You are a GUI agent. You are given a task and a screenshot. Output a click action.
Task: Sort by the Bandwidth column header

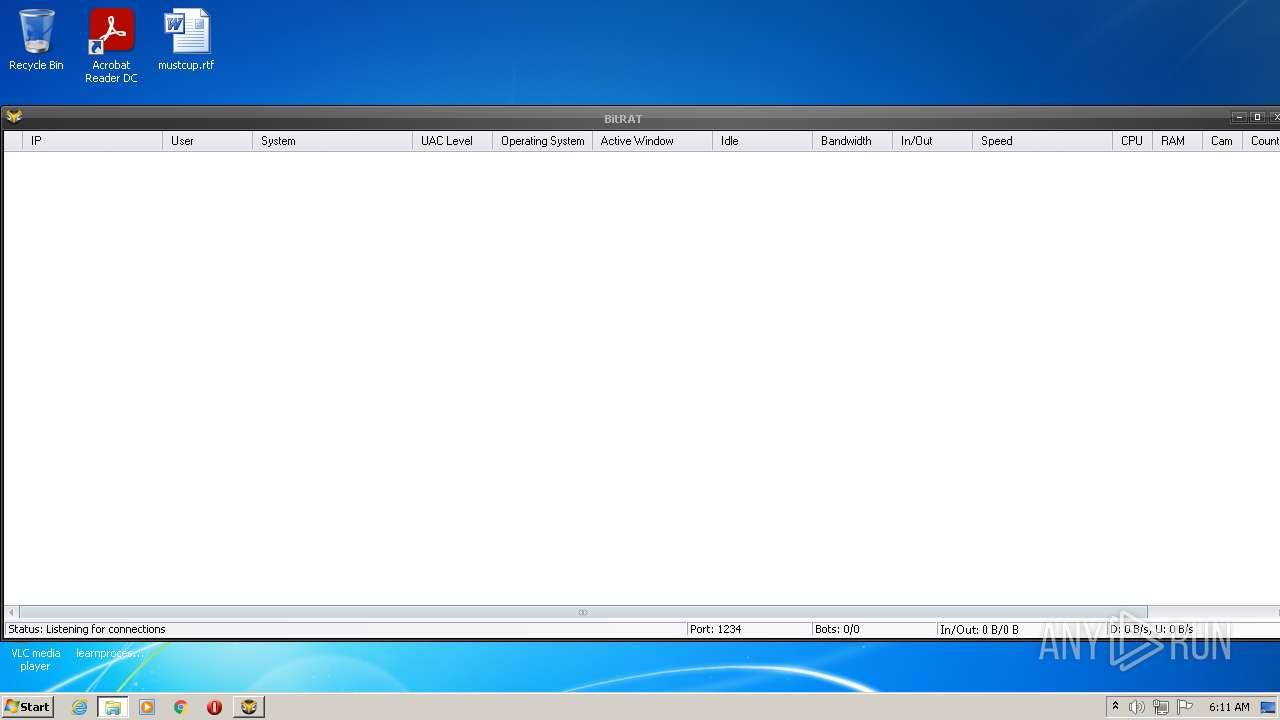852,141
